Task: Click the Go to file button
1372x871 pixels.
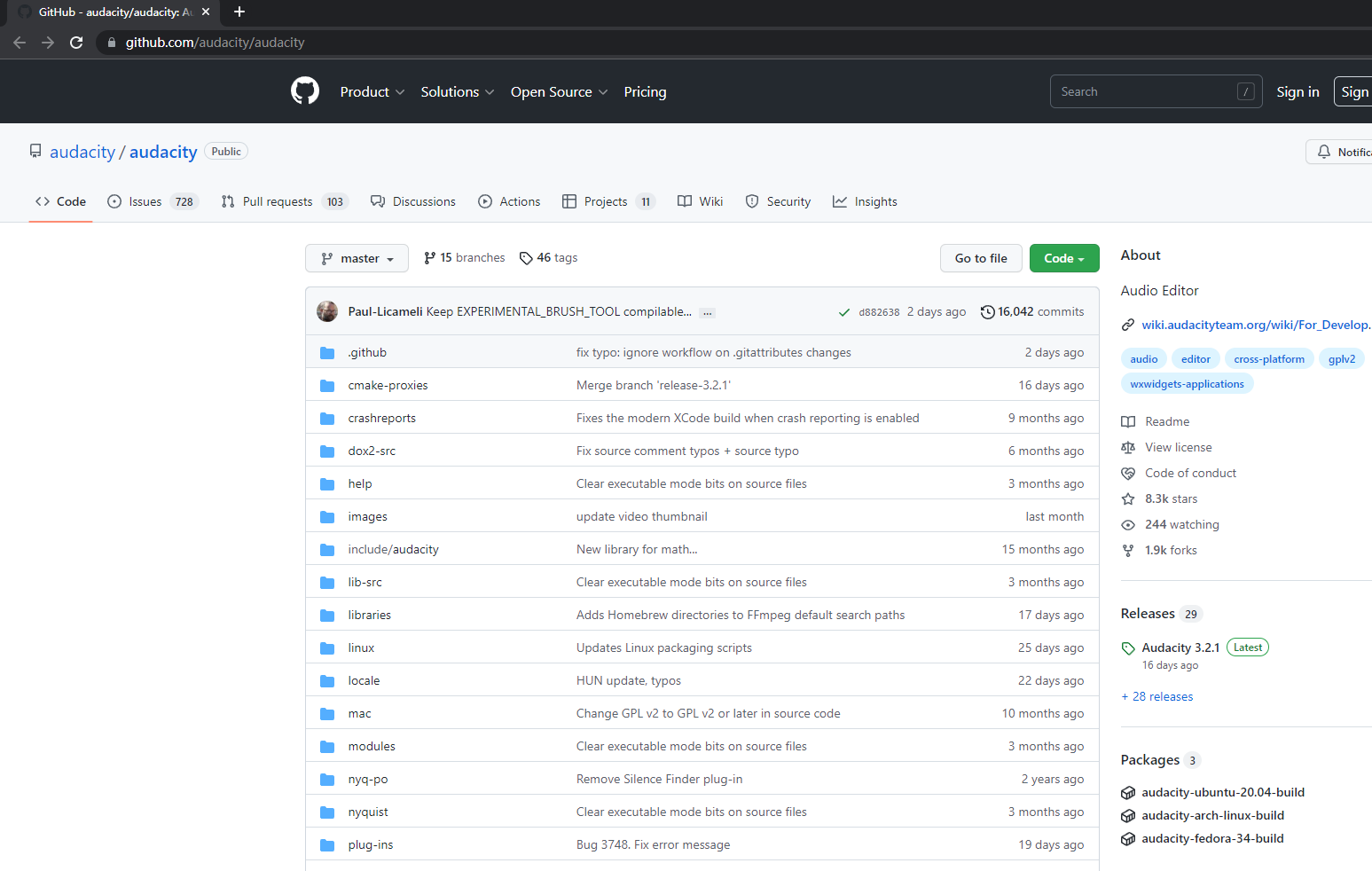Action: [x=981, y=258]
